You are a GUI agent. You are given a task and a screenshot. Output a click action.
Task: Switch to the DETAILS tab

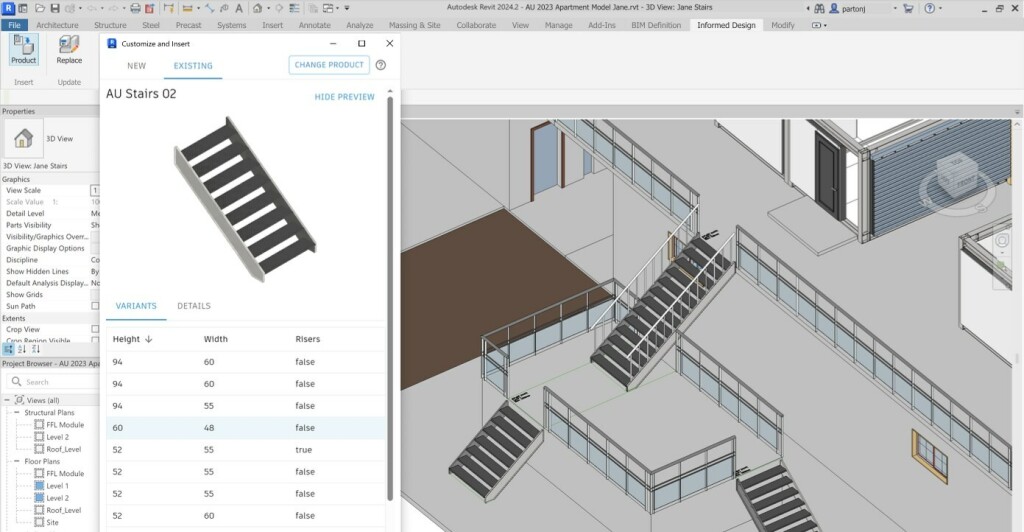pyautogui.click(x=194, y=306)
